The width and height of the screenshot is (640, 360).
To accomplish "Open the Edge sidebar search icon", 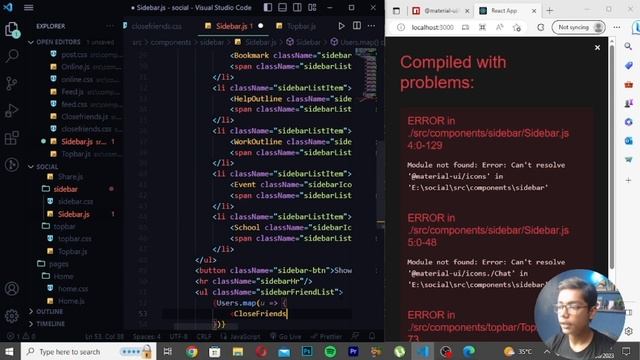I will 628,47.
